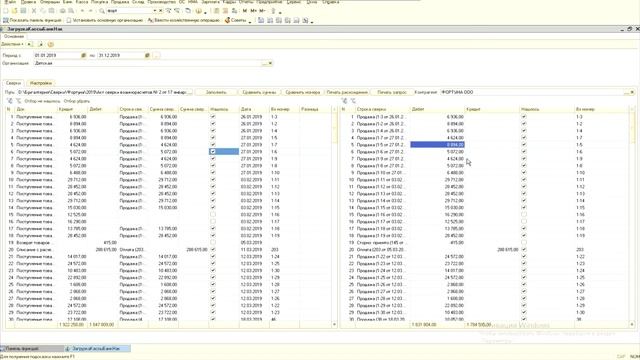Toggle unchecked Нашлось checkbox in left row 15
The image size is (640, 360).
pyautogui.click(x=213, y=214)
